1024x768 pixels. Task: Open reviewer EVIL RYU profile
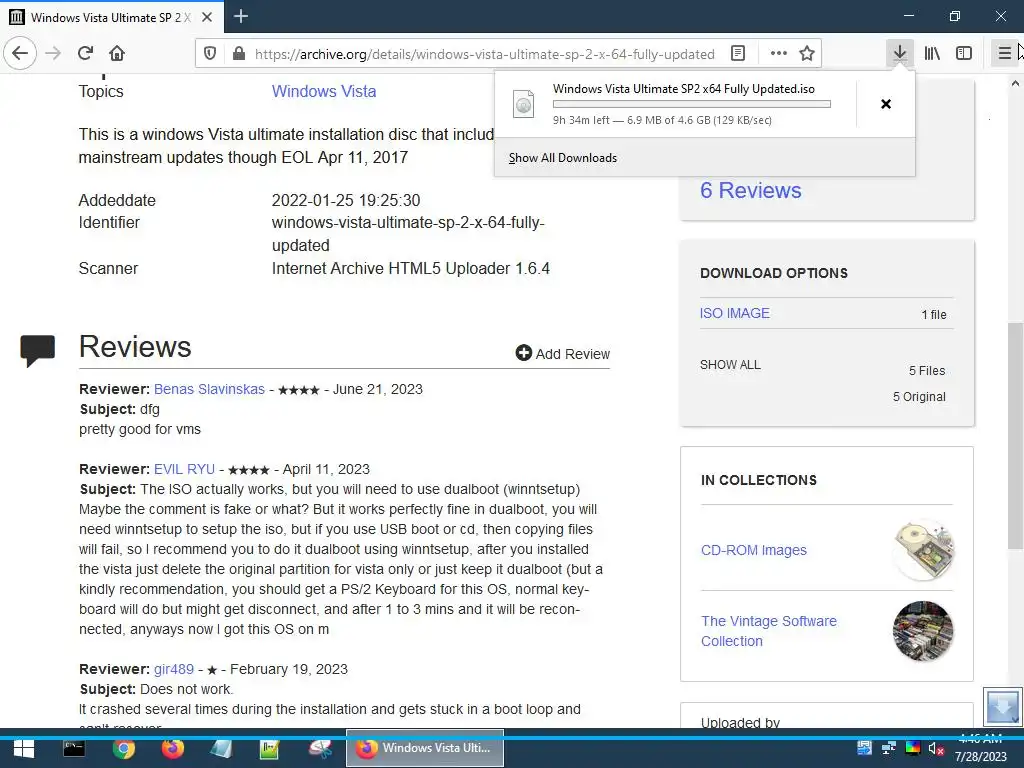click(184, 470)
